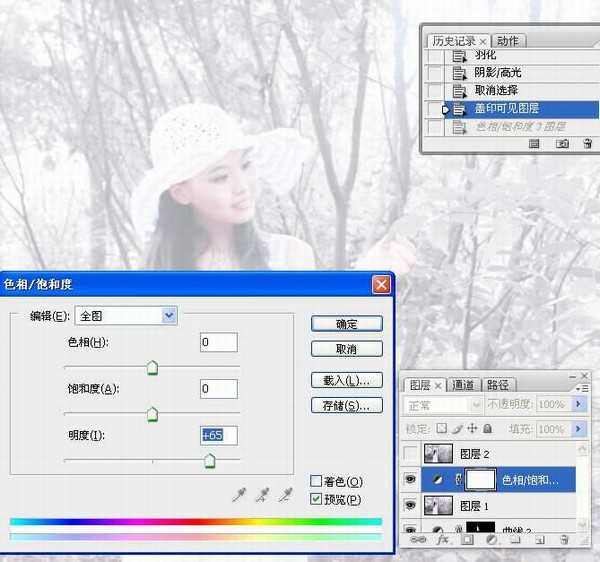Toggle the 预览(P) preview checkbox
The height and width of the screenshot is (562, 600).
316,499
